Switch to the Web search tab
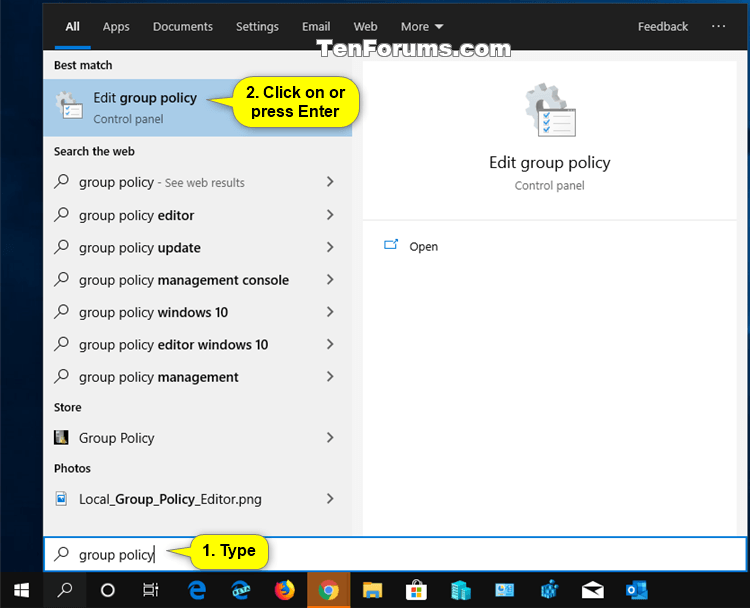This screenshot has height=608, width=750. pyautogui.click(x=365, y=27)
